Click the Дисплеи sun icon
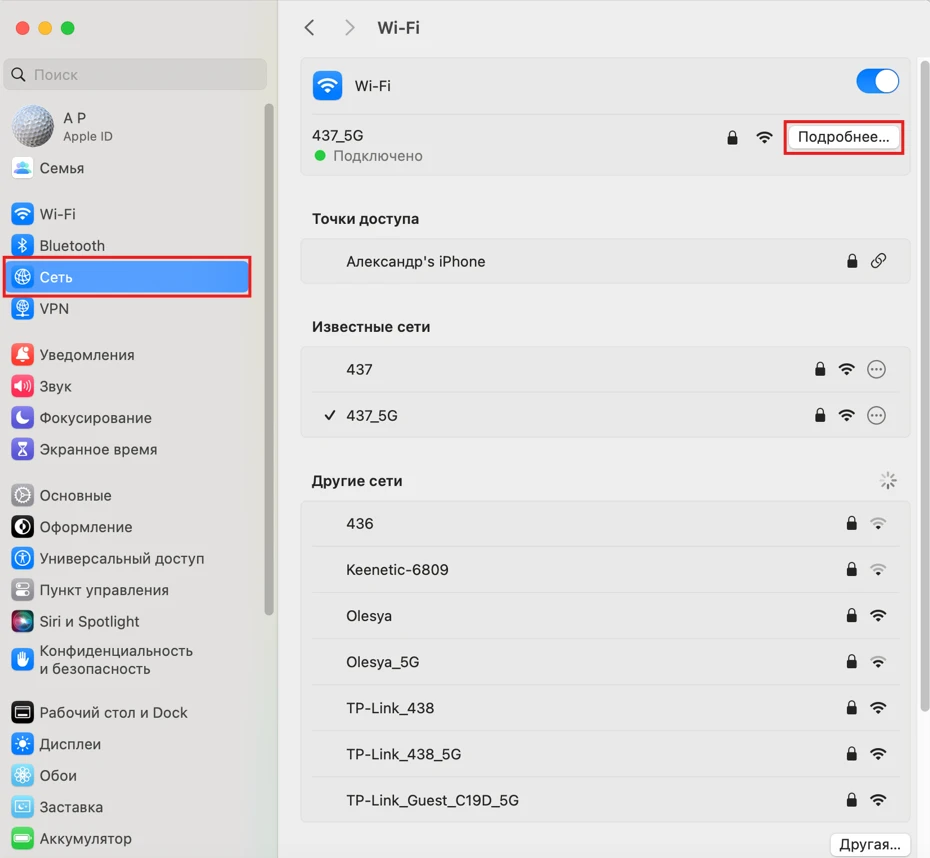This screenshot has width=930, height=858. coord(23,744)
